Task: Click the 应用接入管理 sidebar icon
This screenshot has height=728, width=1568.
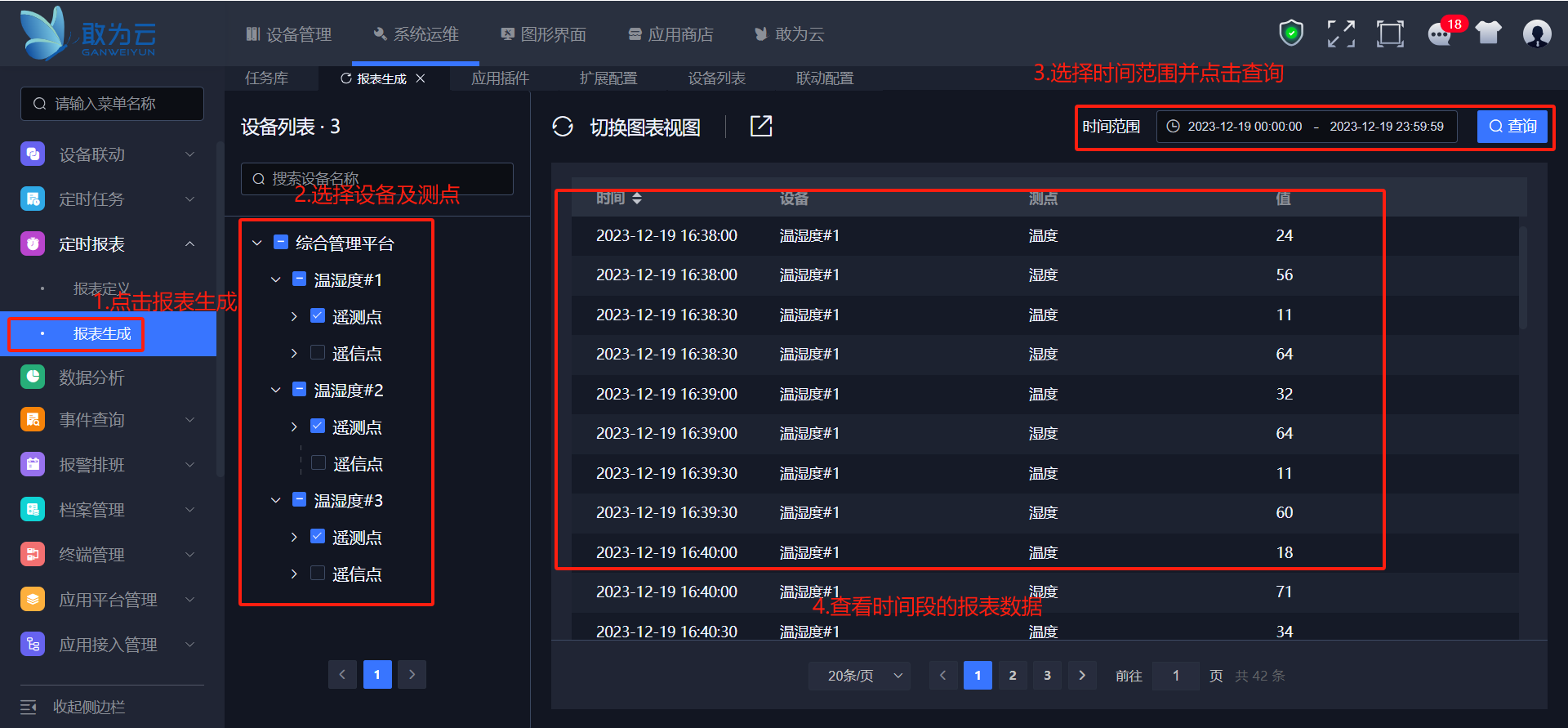Action: 33,645
